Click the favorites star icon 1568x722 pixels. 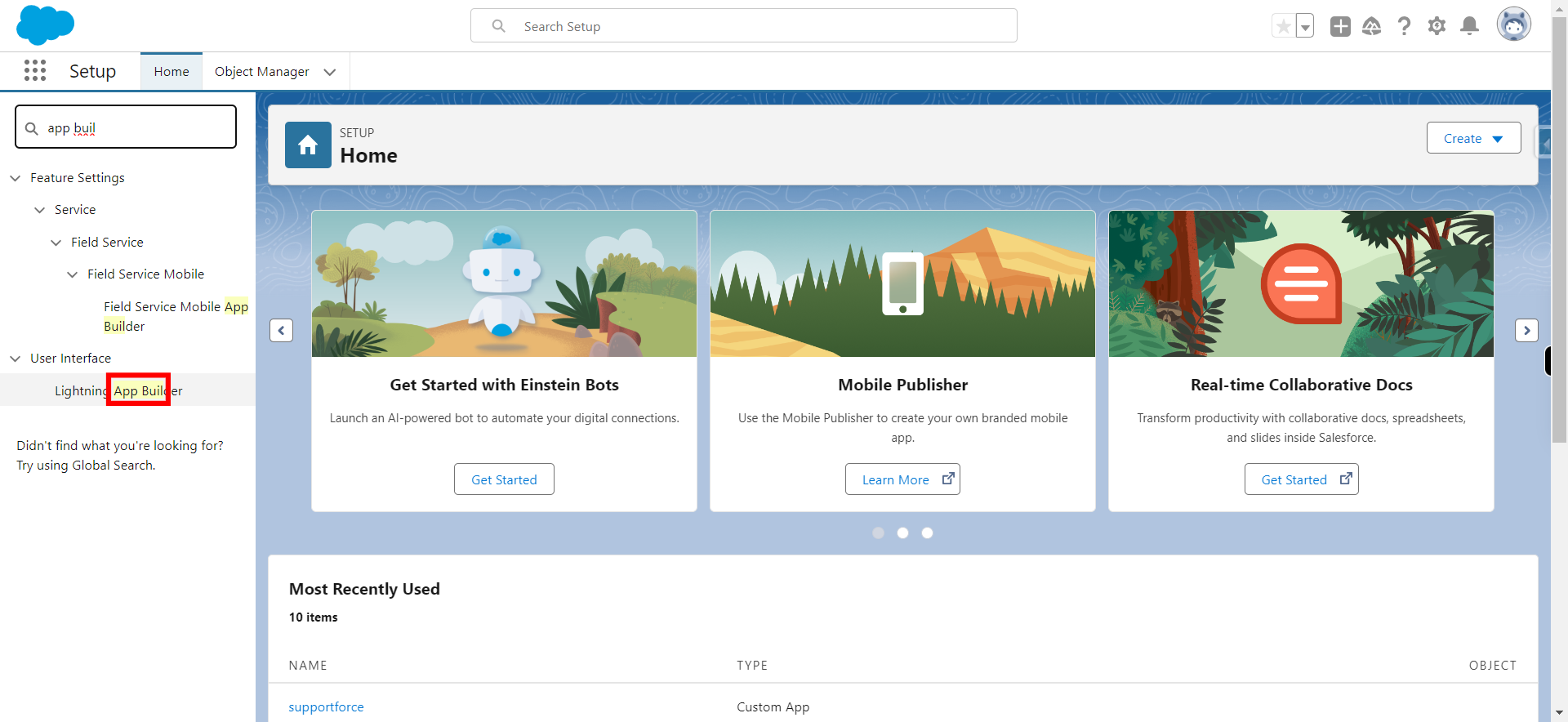tap(1284, 26)
